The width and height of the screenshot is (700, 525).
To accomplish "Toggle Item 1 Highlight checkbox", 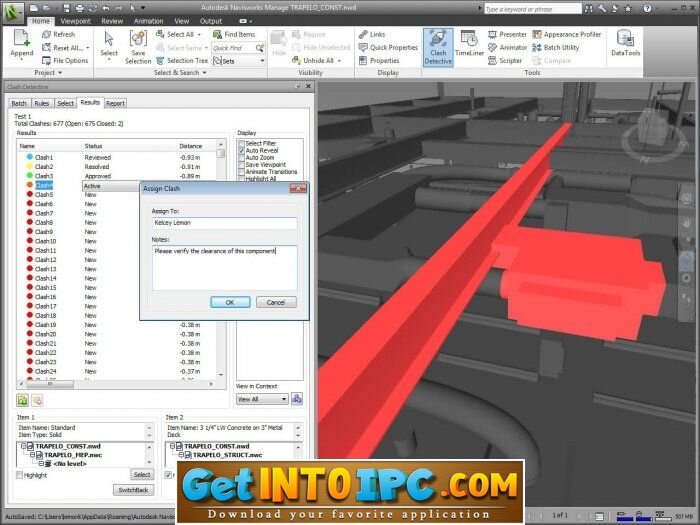I will (19, 475).
